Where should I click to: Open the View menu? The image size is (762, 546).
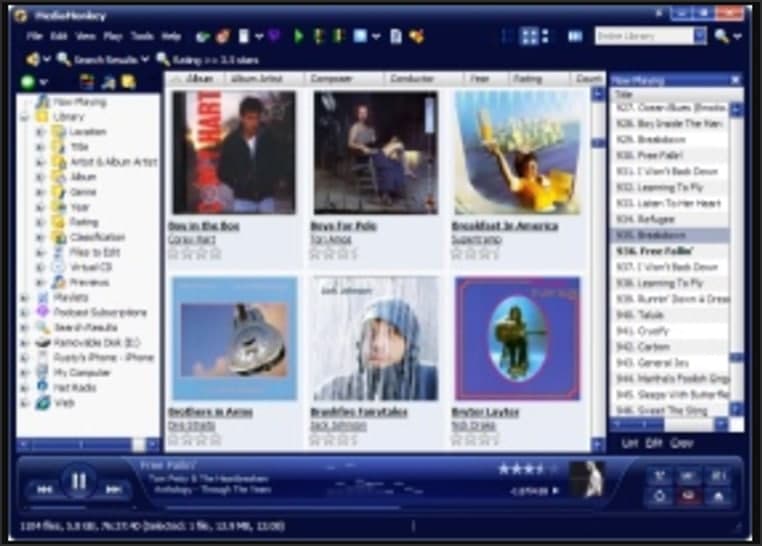pyautogui.click(x=85, y=36)
